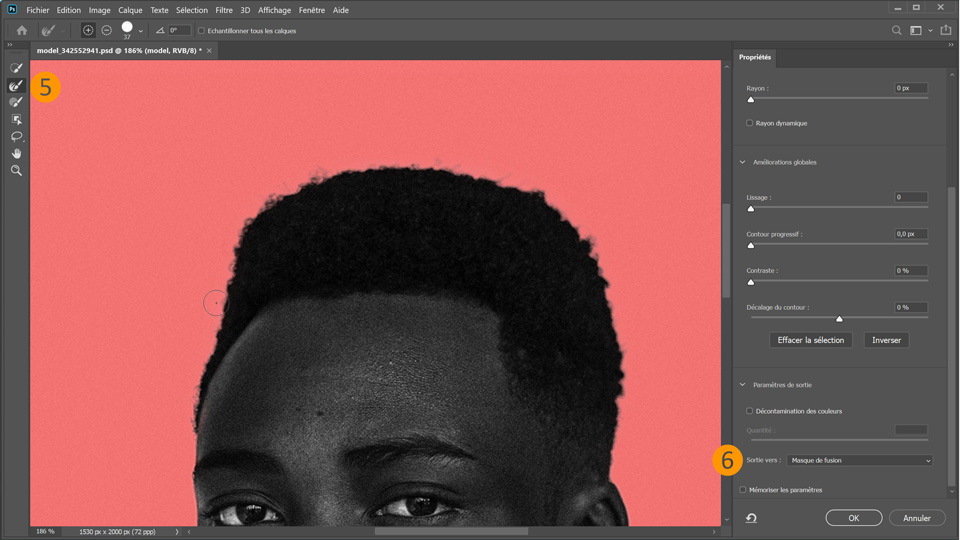Confirm with the OK button

pos(853,518)
